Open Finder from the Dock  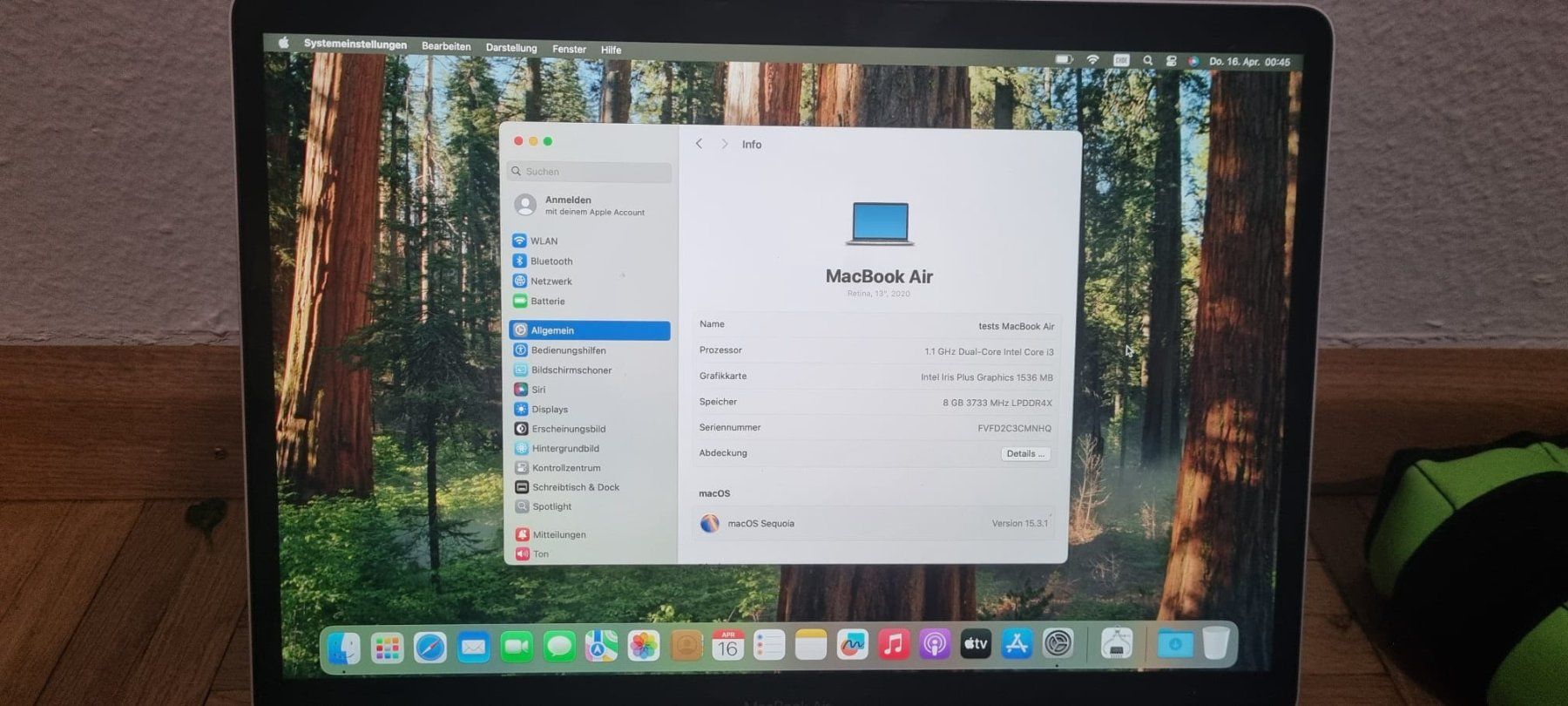(344, 648)
